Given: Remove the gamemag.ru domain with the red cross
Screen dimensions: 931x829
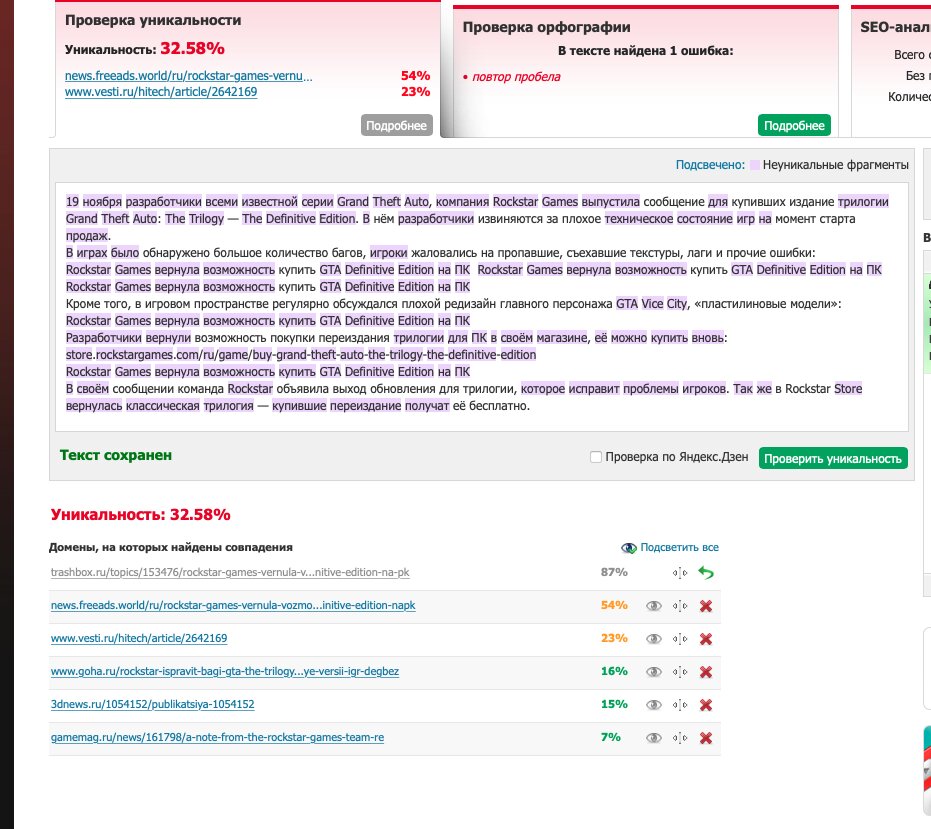Looking at the screenshot, I should click(705, 738).
